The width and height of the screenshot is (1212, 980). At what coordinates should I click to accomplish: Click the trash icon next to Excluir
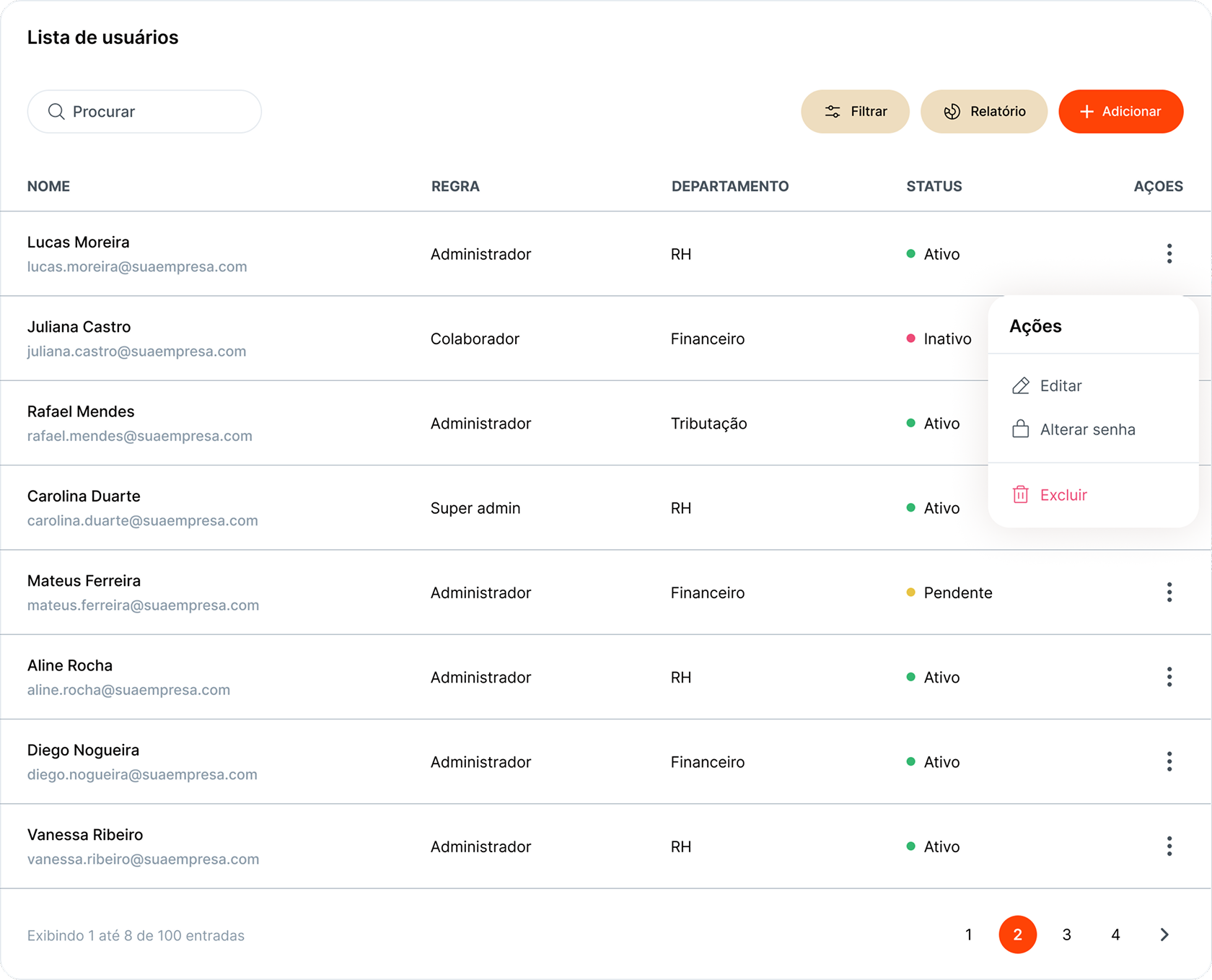click(1020, 494)
